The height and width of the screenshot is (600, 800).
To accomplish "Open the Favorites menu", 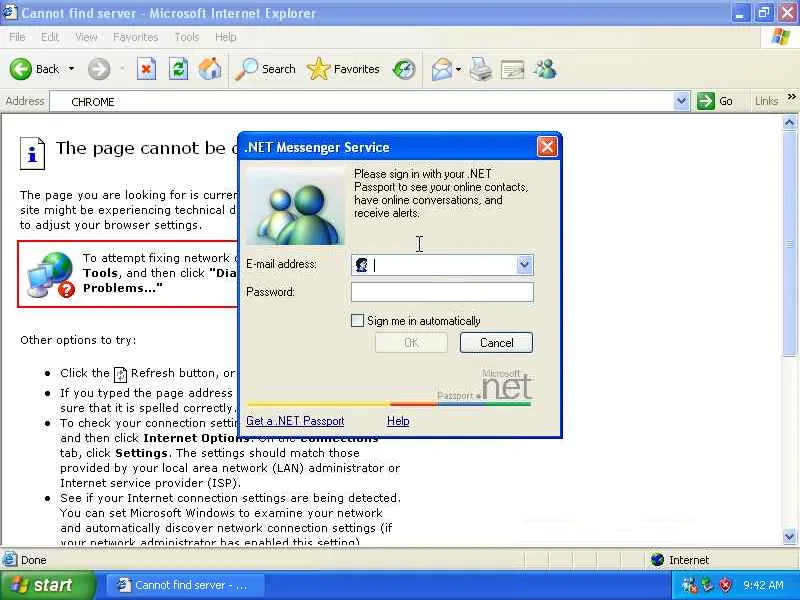I will (136, 37).
